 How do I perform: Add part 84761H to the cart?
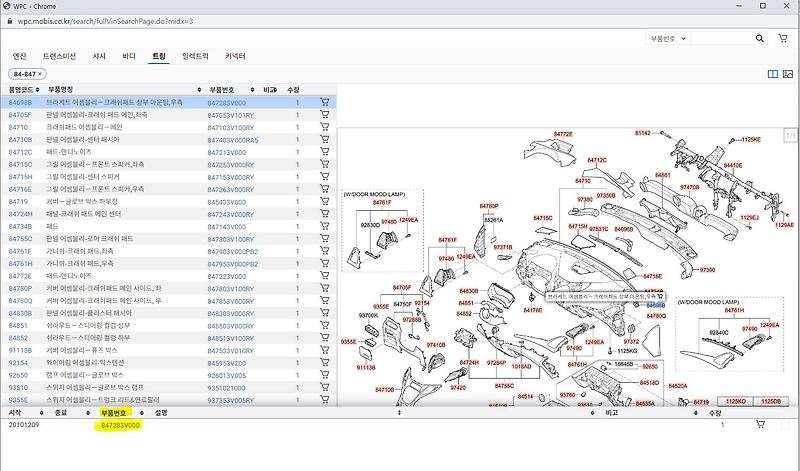(324, 263)
